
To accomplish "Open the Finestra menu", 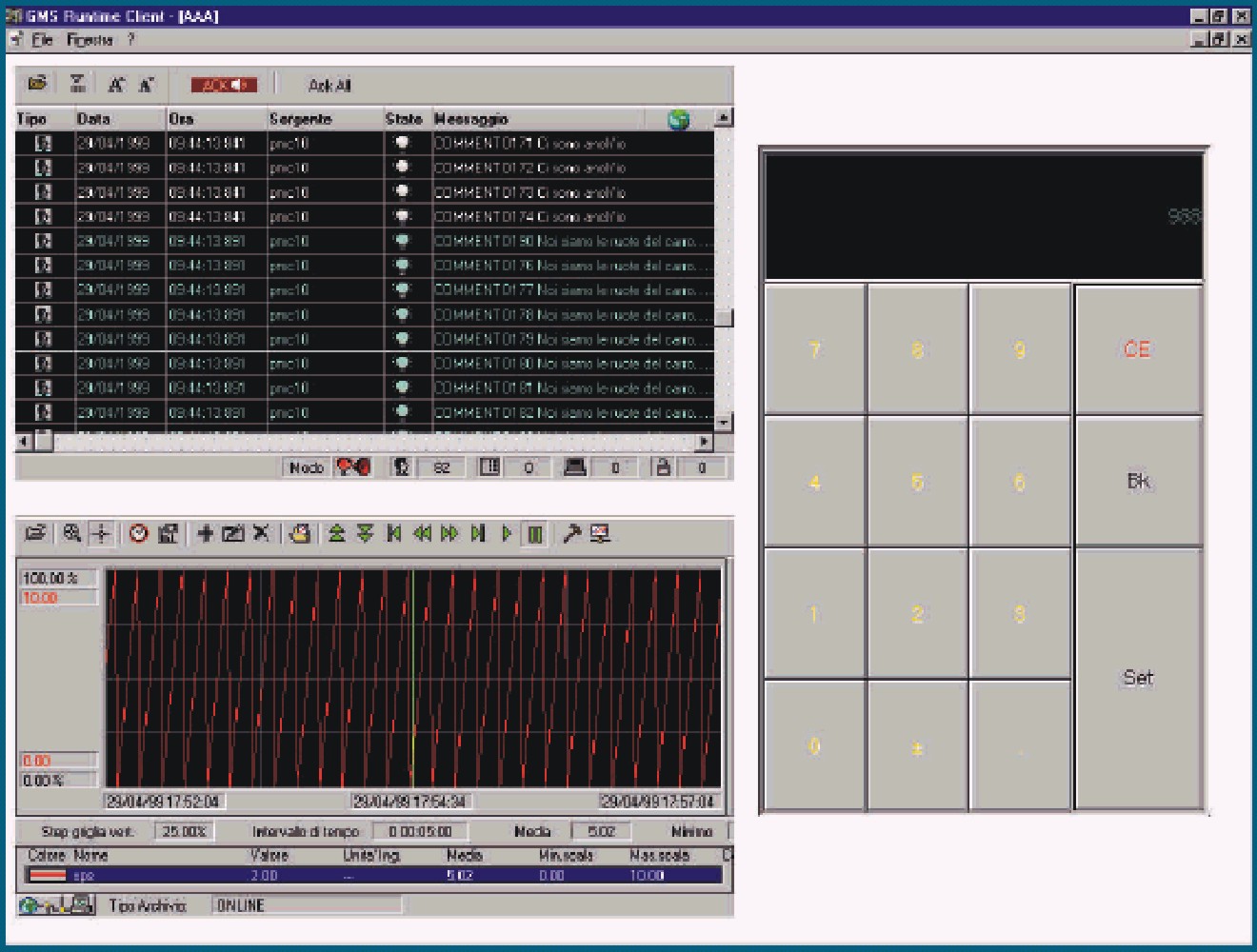I will click(x=90, y=40).
